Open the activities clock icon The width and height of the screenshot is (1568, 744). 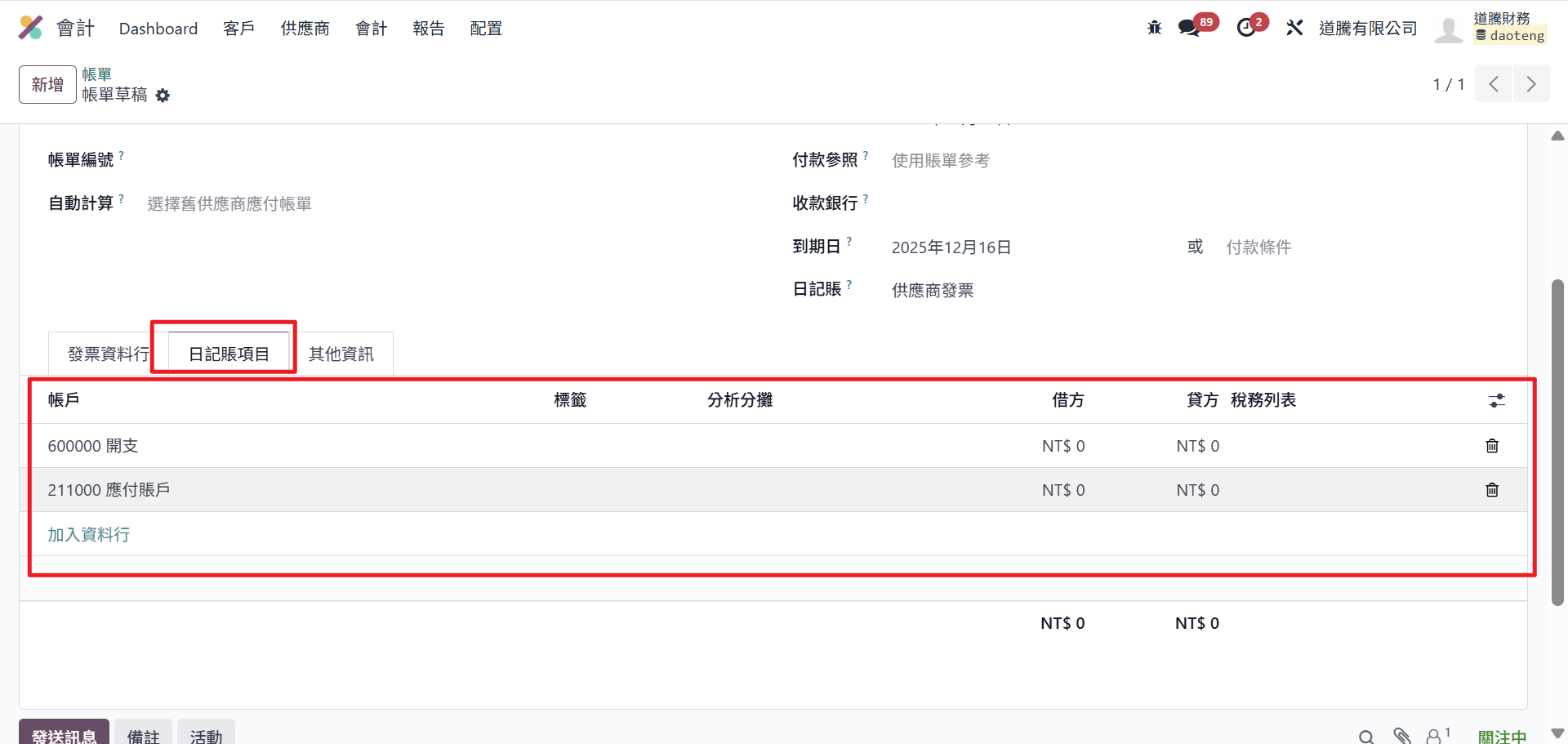pyautogui.click(x=1246, y=28)
